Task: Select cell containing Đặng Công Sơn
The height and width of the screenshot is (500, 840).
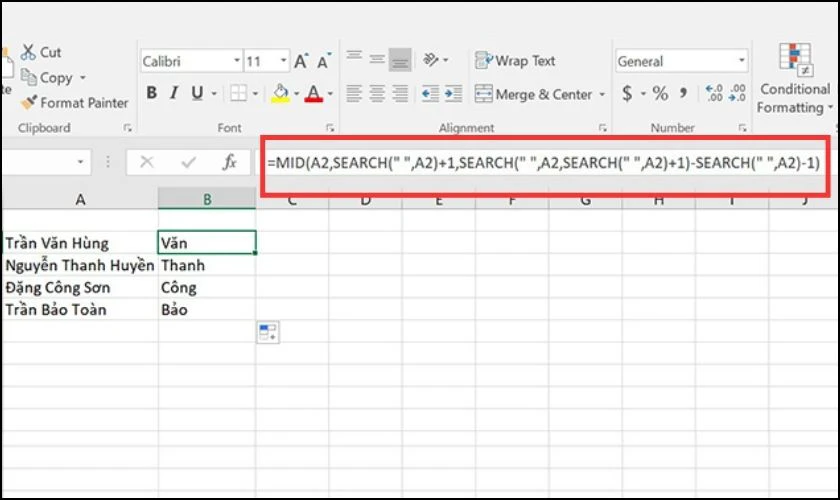Action: click(x=80, y=287)
